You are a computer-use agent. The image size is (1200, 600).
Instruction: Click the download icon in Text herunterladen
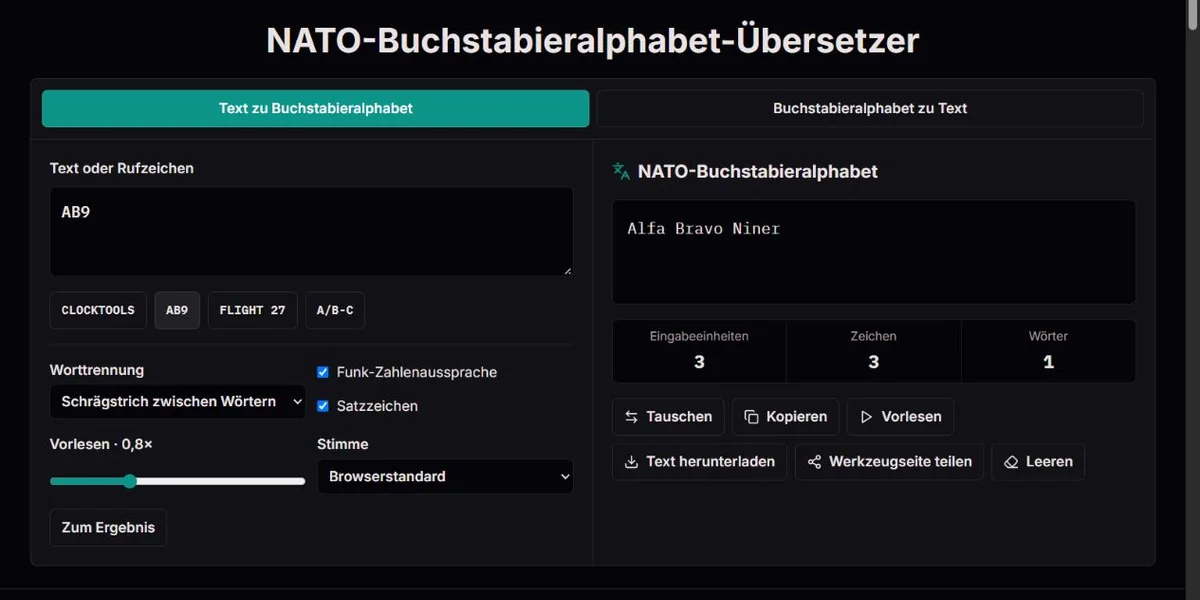pyautogui.click(x=631, y=462)
